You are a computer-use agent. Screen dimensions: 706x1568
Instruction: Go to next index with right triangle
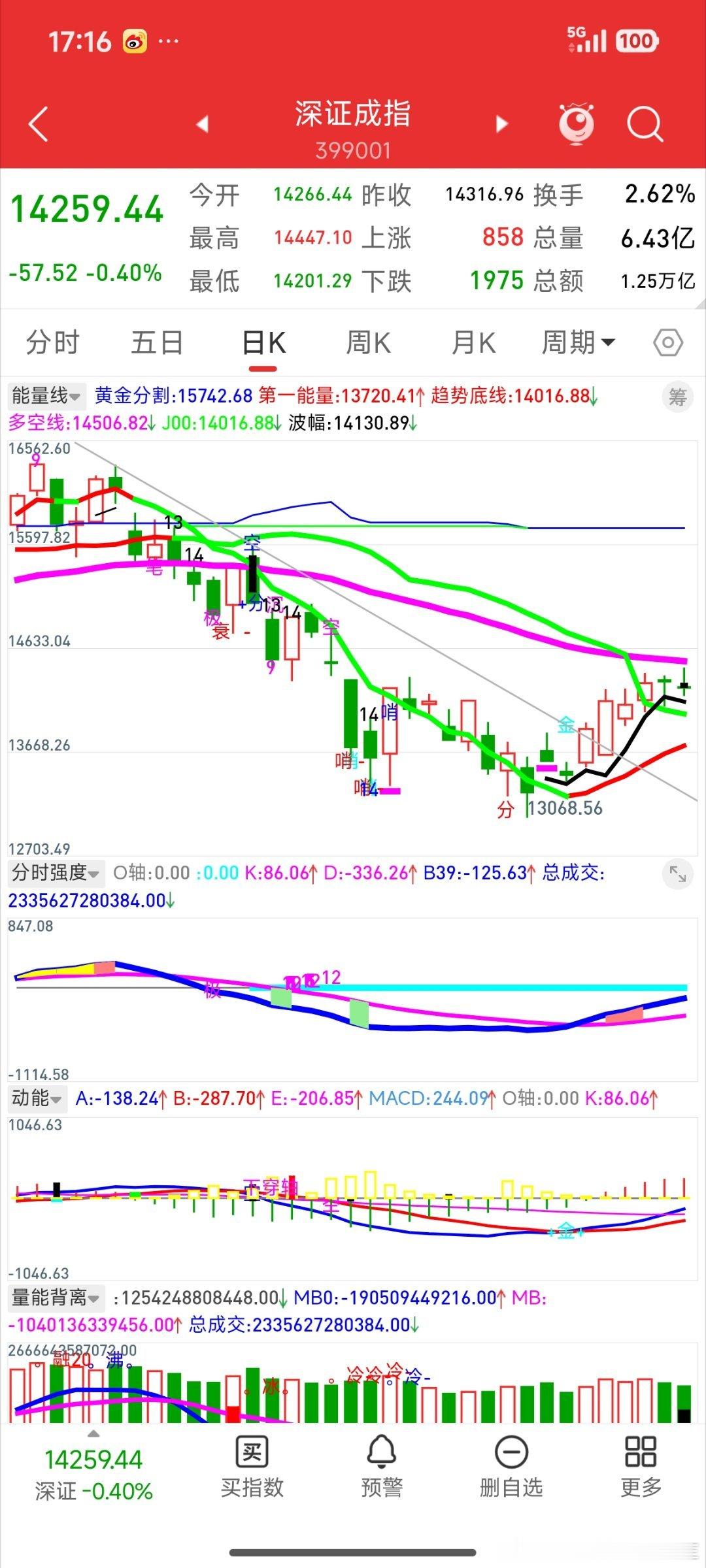[x=501, y=123]
